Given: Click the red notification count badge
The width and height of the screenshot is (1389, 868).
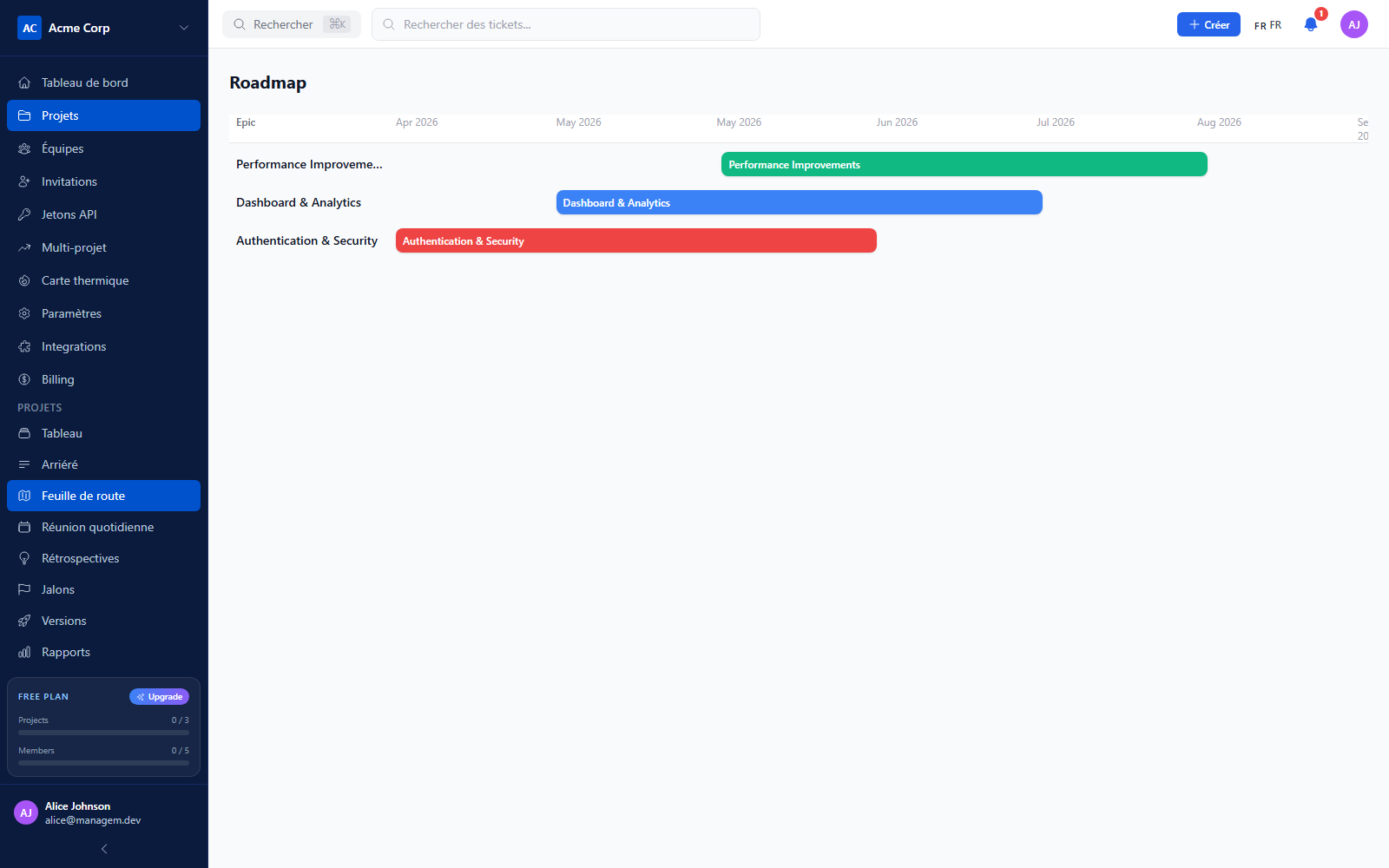Looking at the screenshot, I should point(1321,14).
